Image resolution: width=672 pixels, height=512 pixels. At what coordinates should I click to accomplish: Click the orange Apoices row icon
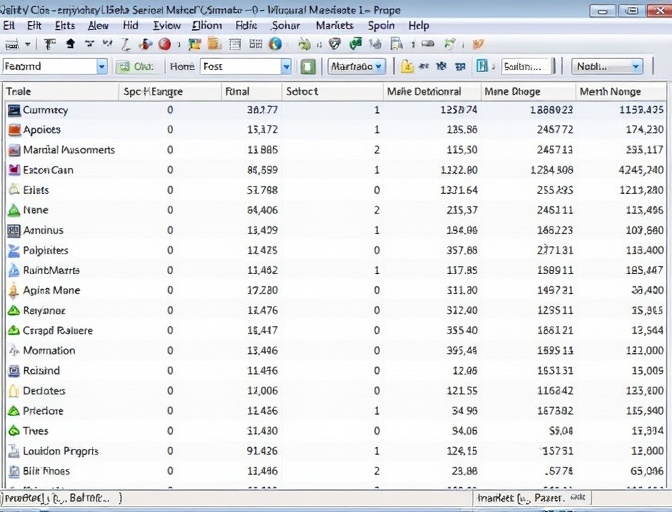14,130
